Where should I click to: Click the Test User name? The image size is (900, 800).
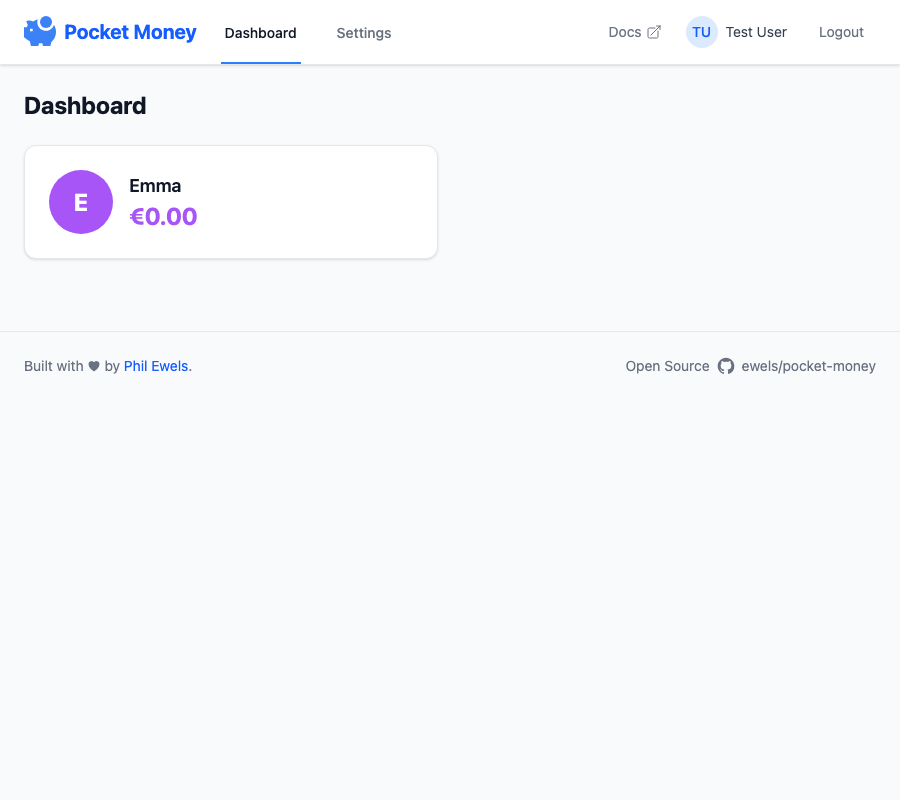point(756,32)
